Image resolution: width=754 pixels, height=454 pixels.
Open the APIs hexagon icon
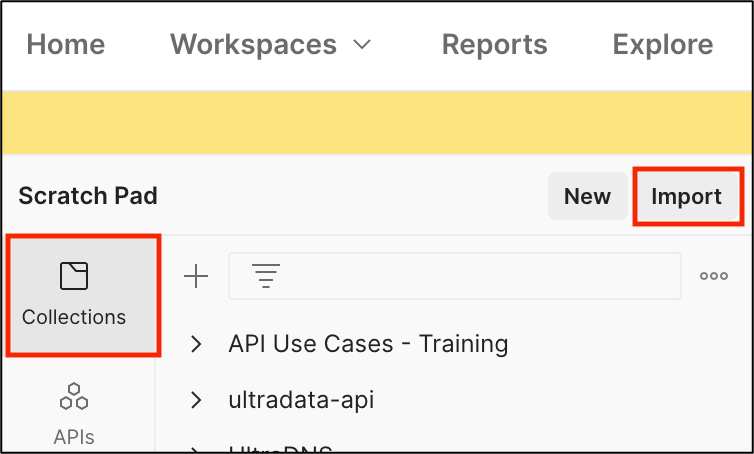coord(74,396)
